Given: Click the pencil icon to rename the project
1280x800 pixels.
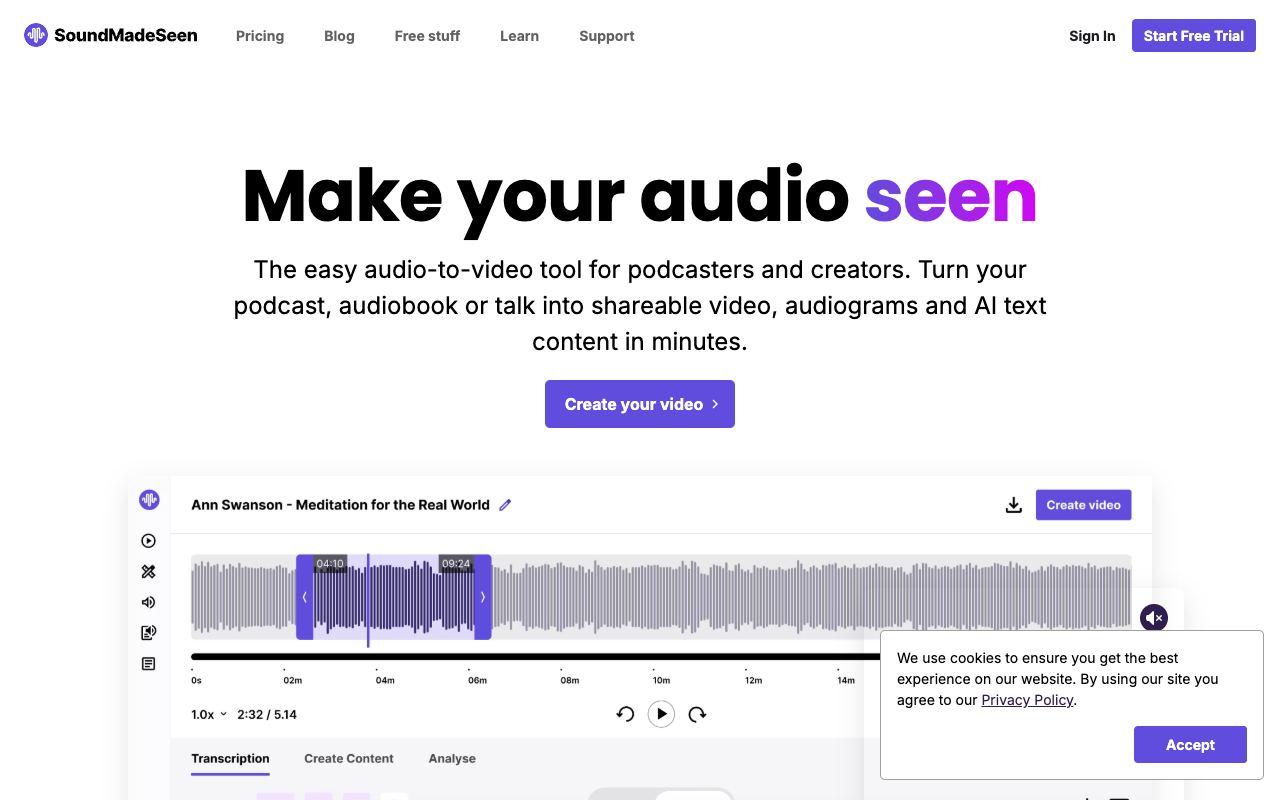Looking at the screenshot, I should [x=505, y=505].
